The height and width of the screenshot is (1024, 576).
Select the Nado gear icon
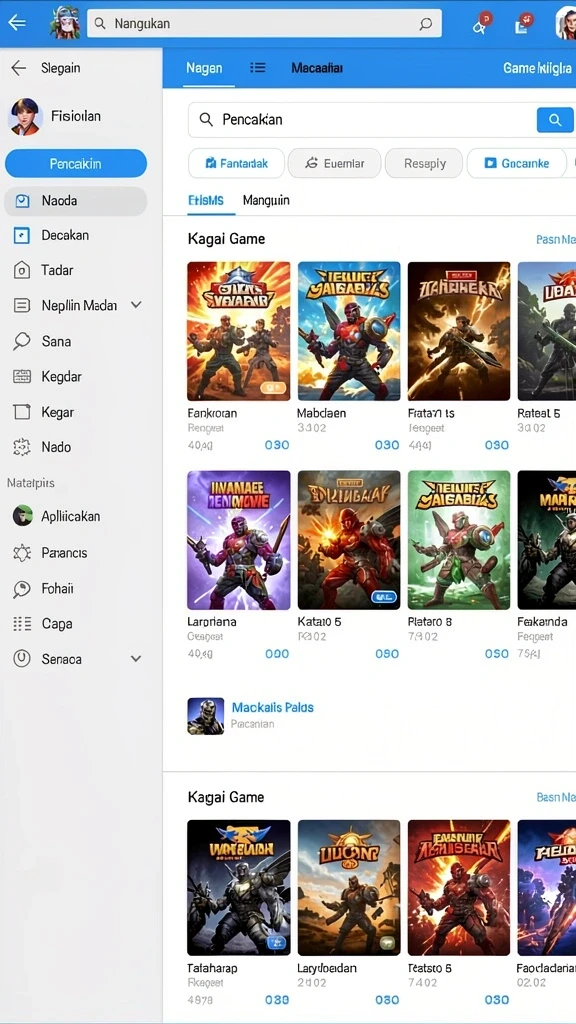(x=22, y=447)
